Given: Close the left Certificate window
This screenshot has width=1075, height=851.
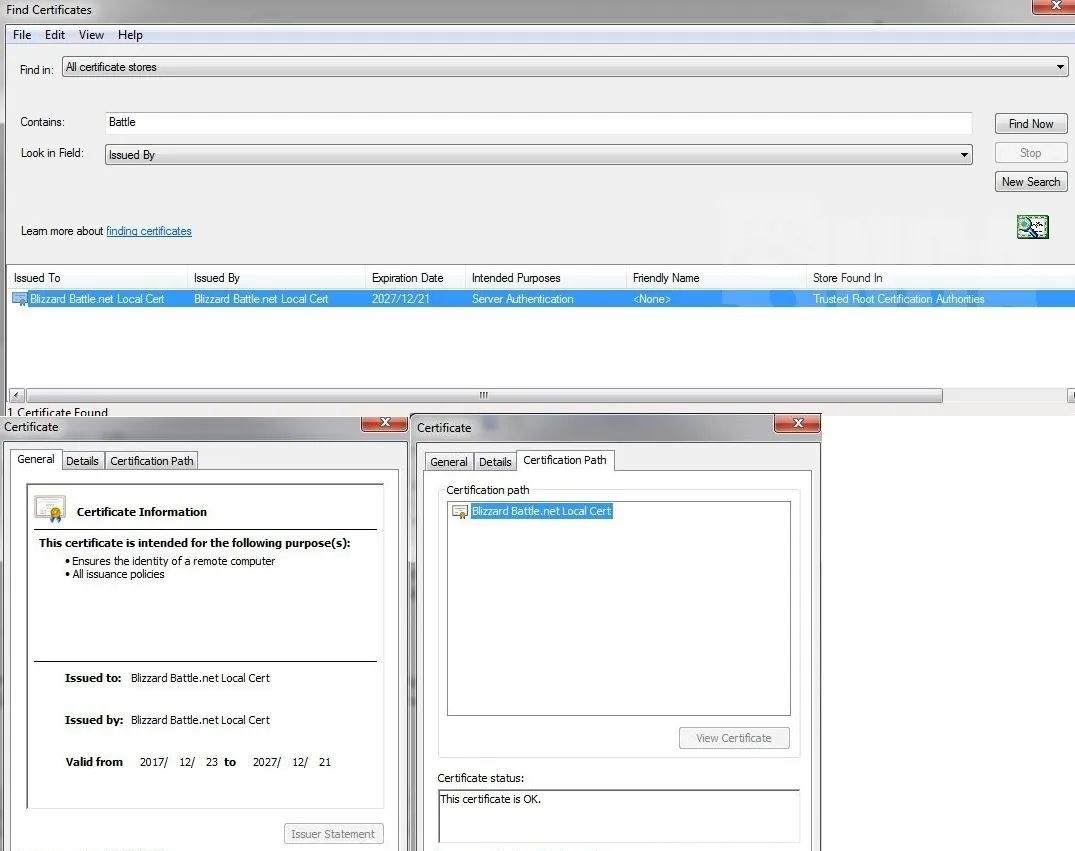Looking at the screenshot, I should click(x=385, y=423).
